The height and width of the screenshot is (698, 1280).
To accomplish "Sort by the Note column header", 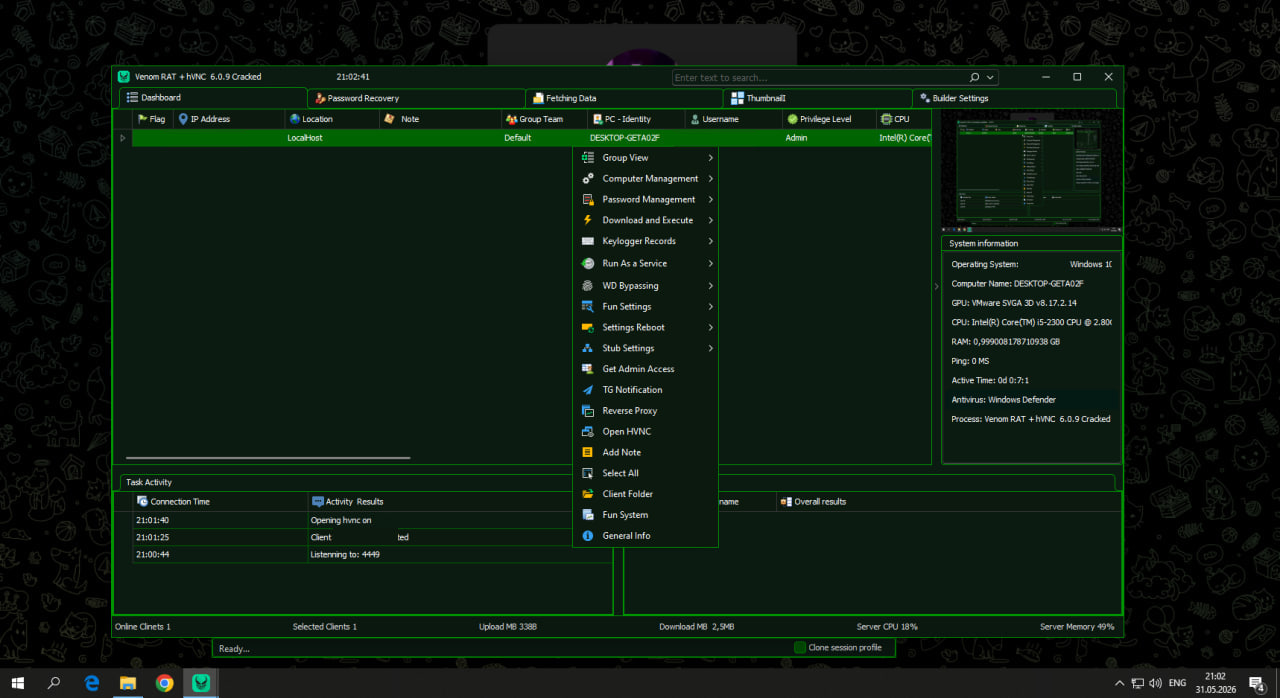I will (440, 119).
